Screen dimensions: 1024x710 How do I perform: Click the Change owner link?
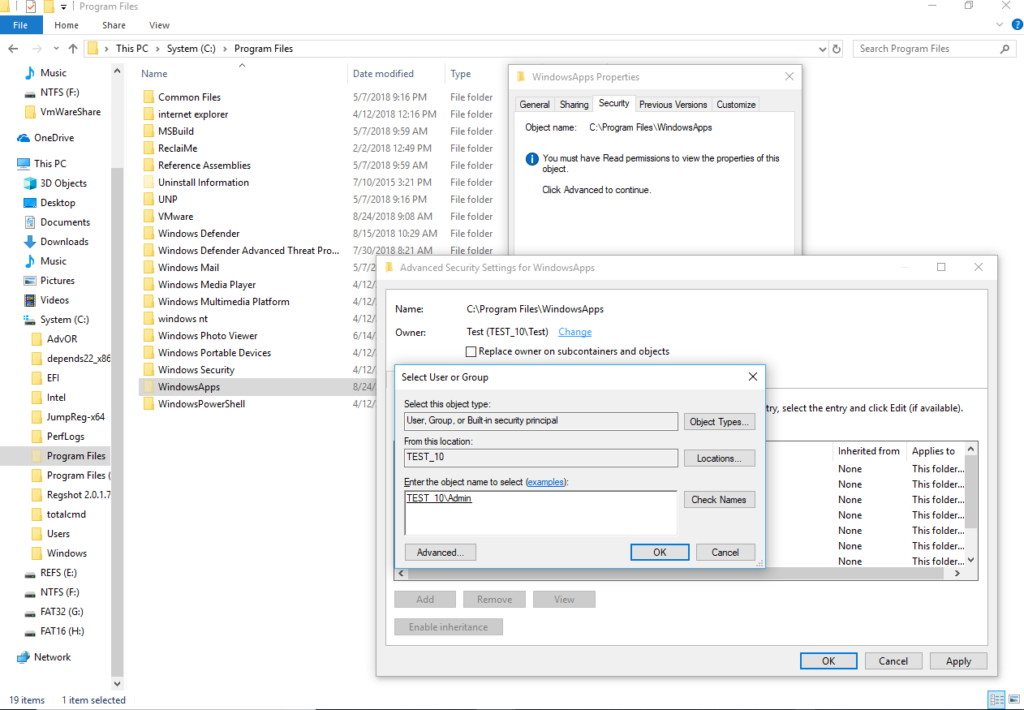pos(574,332)
